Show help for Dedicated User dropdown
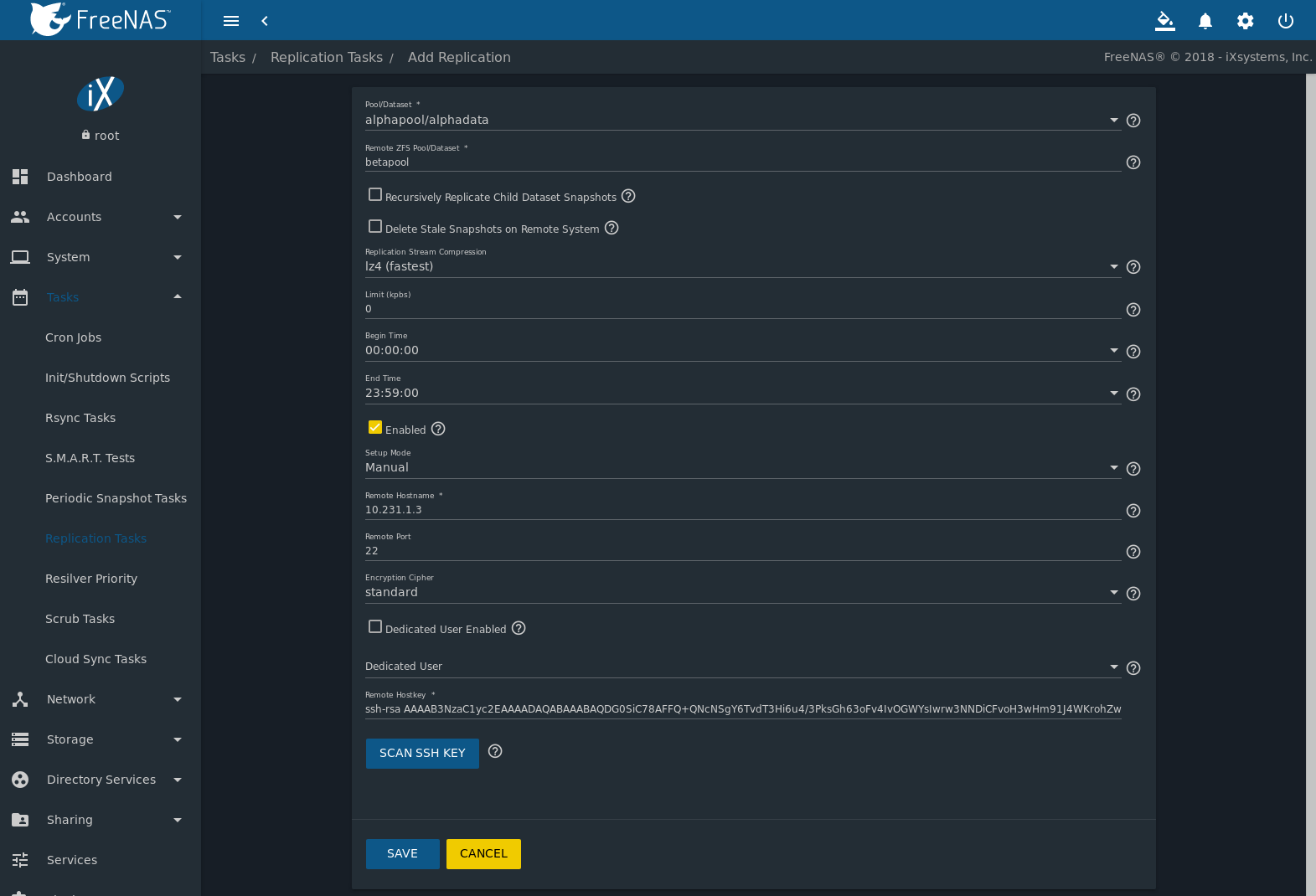The height and width of the screenshot is (896, 1316). tap(1133, 668)
